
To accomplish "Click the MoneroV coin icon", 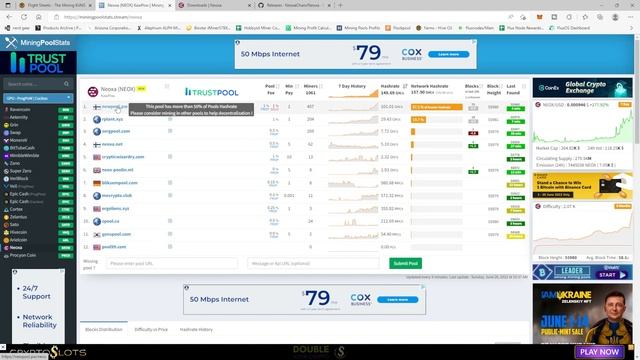I will [6, 140].
